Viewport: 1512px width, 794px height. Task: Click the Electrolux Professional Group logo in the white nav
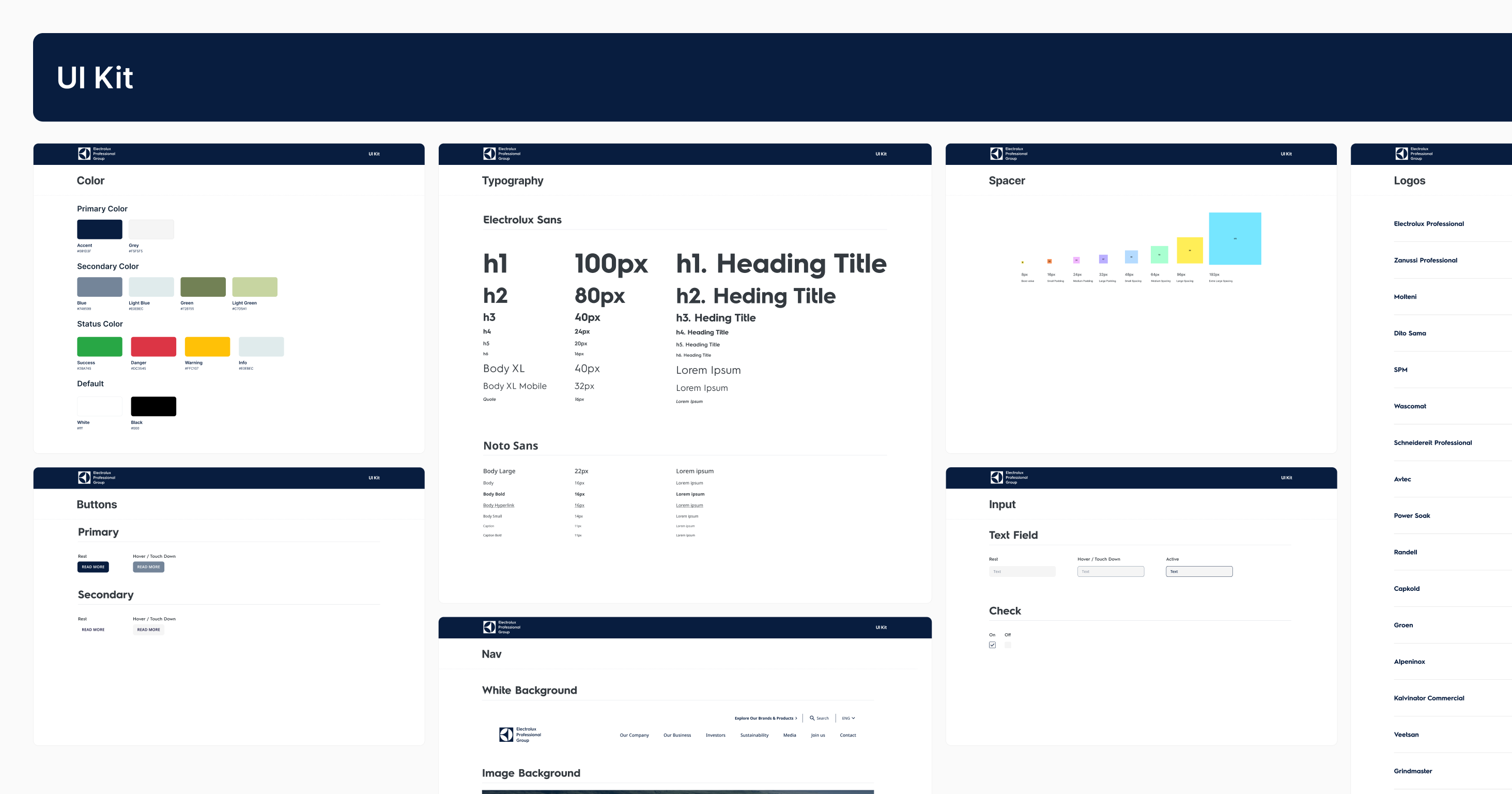pos(521,735)
